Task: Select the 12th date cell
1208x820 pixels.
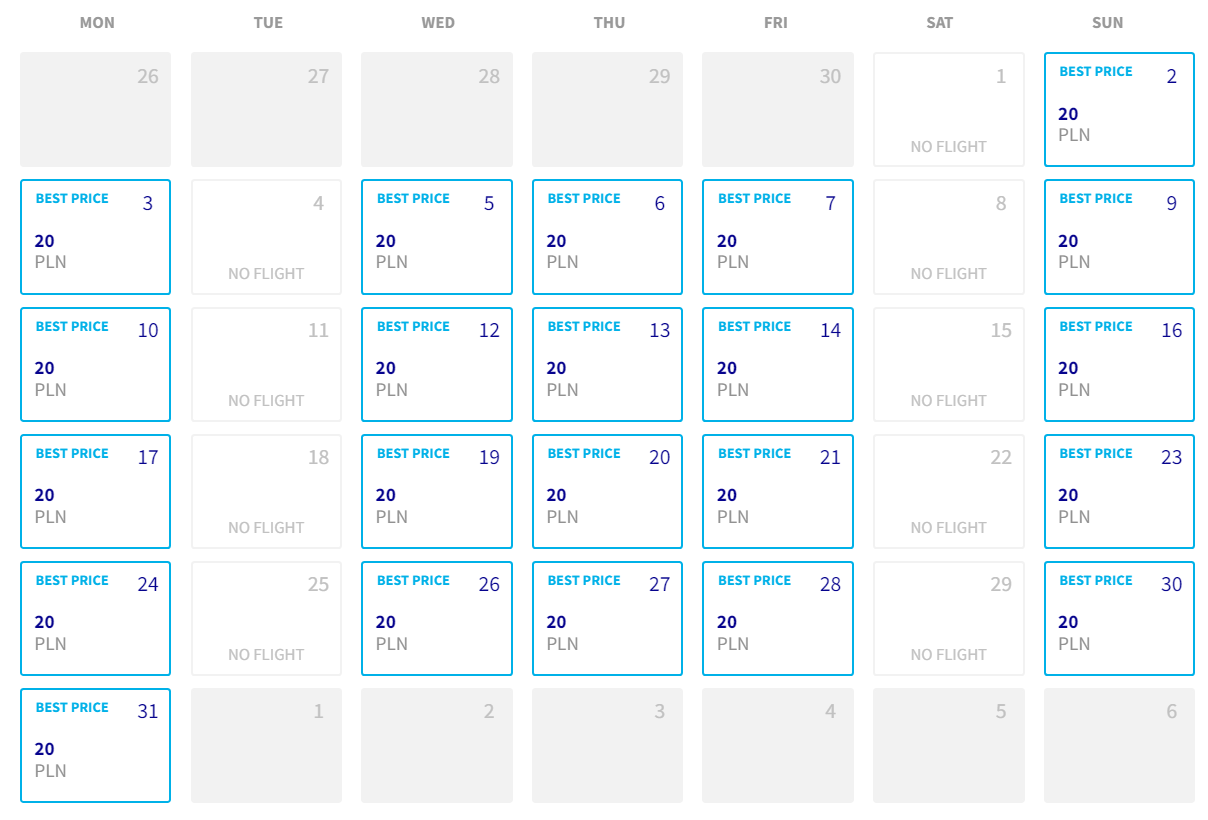Action: pos(437,364)
